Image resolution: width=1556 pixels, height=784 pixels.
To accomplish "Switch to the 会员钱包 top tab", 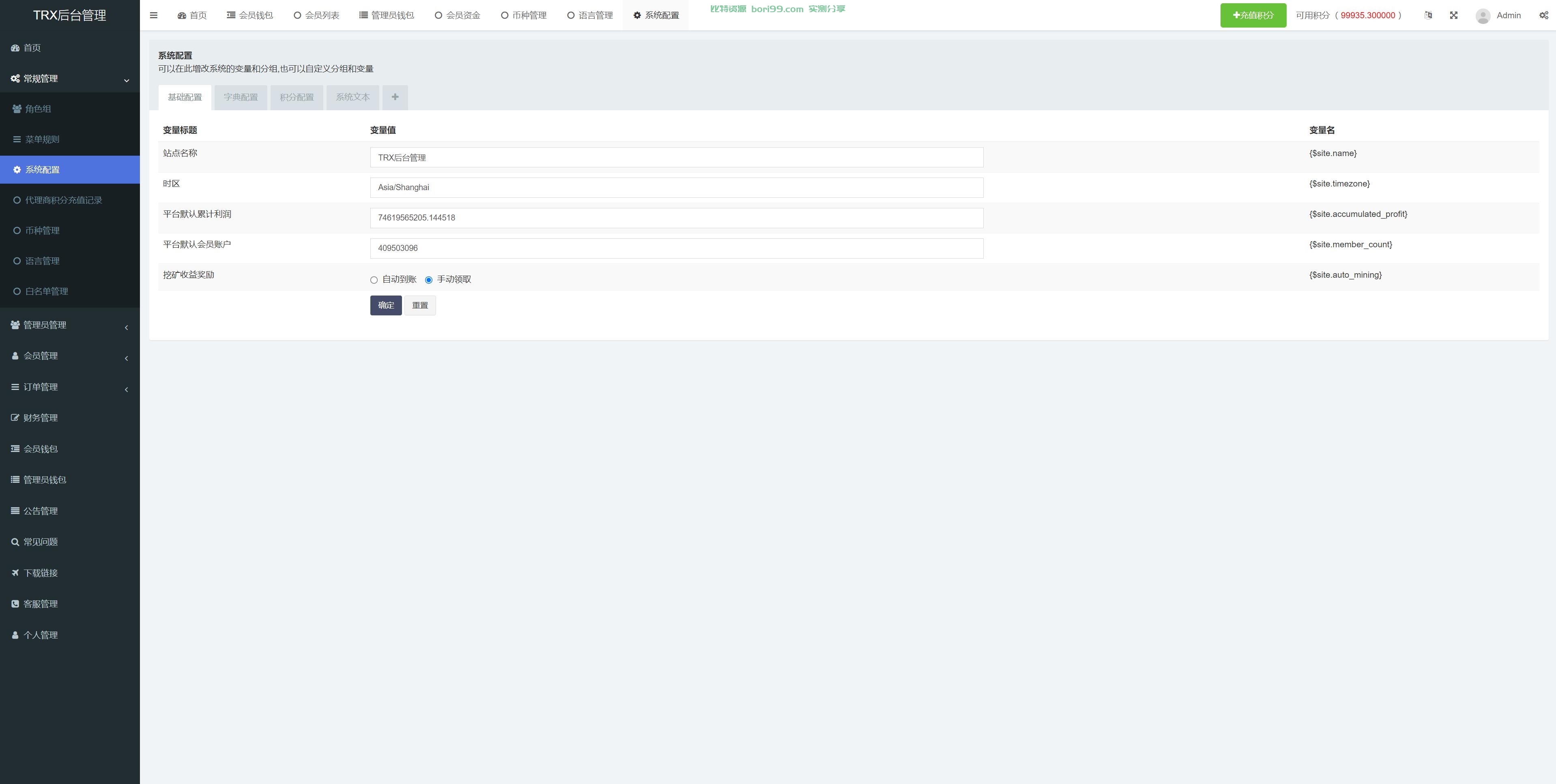I will [250, 15].
